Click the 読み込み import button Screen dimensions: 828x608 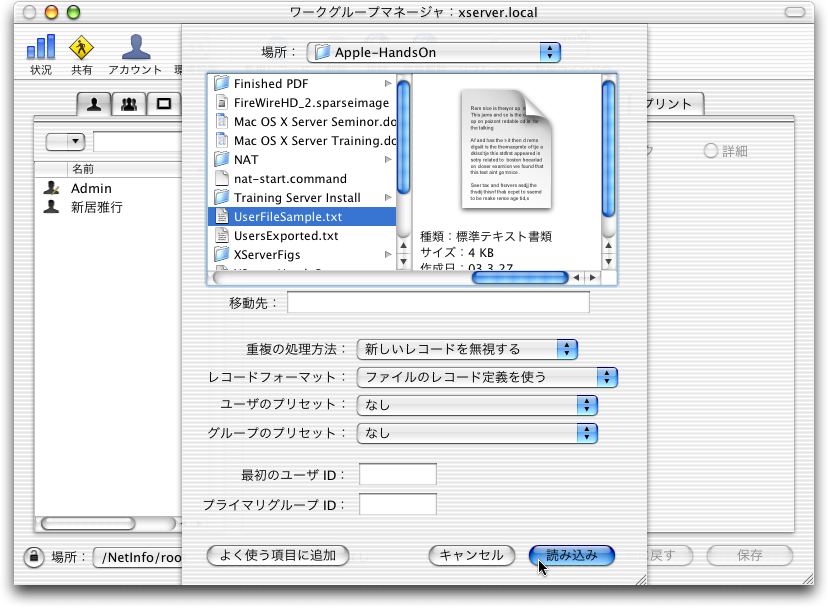coord(571,555)
